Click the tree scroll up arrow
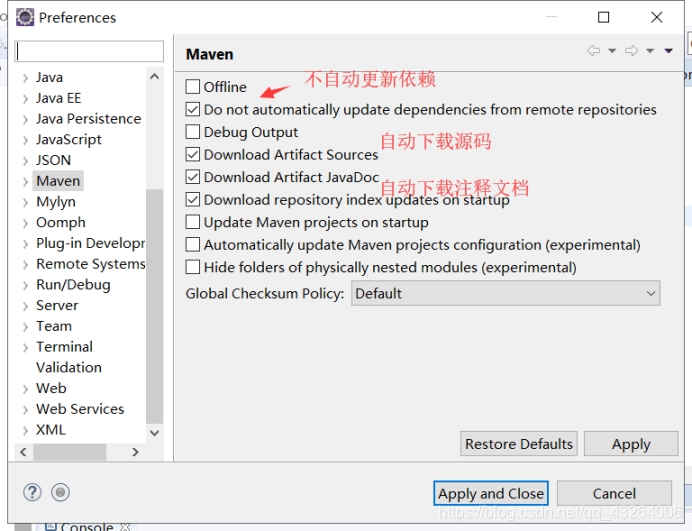This screenshot has width=692, height=531. pyautogui.click(x=154, y=77)
